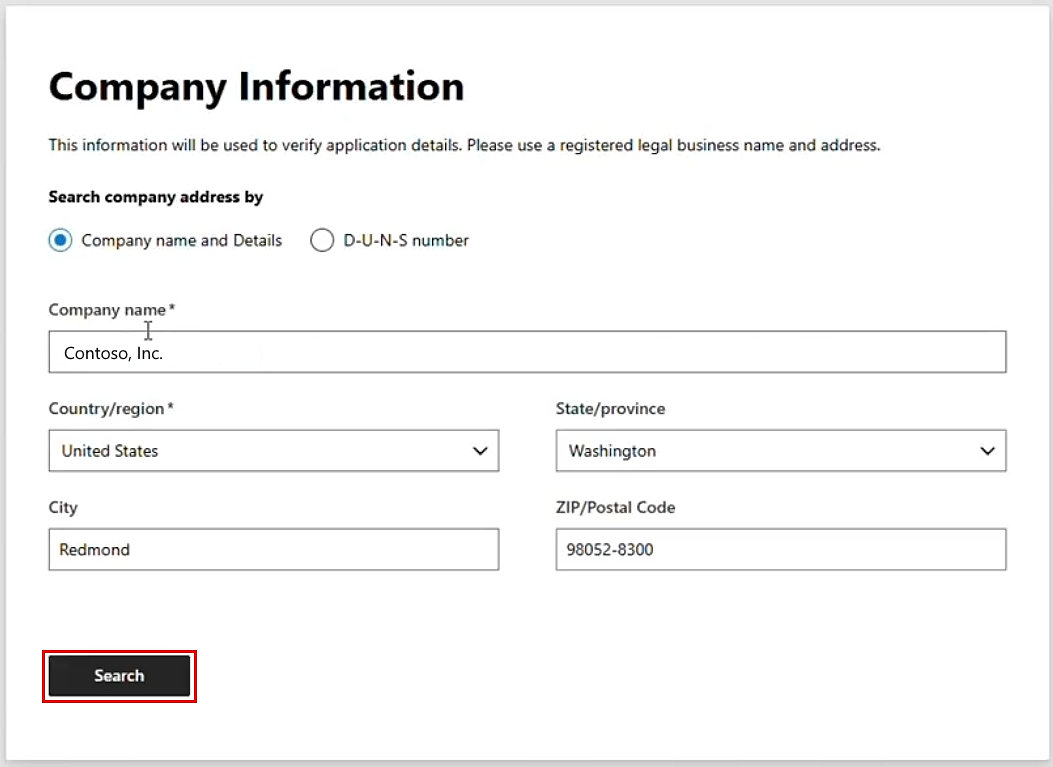
Task: Select the D-U-N-S number radio button
Action: [322, 240]
